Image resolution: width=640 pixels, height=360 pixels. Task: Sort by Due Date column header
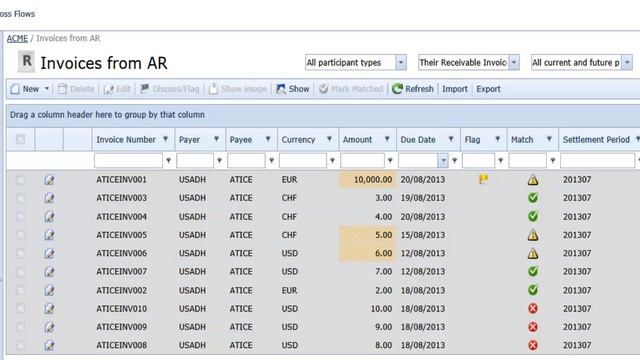(x=418, y=140)
